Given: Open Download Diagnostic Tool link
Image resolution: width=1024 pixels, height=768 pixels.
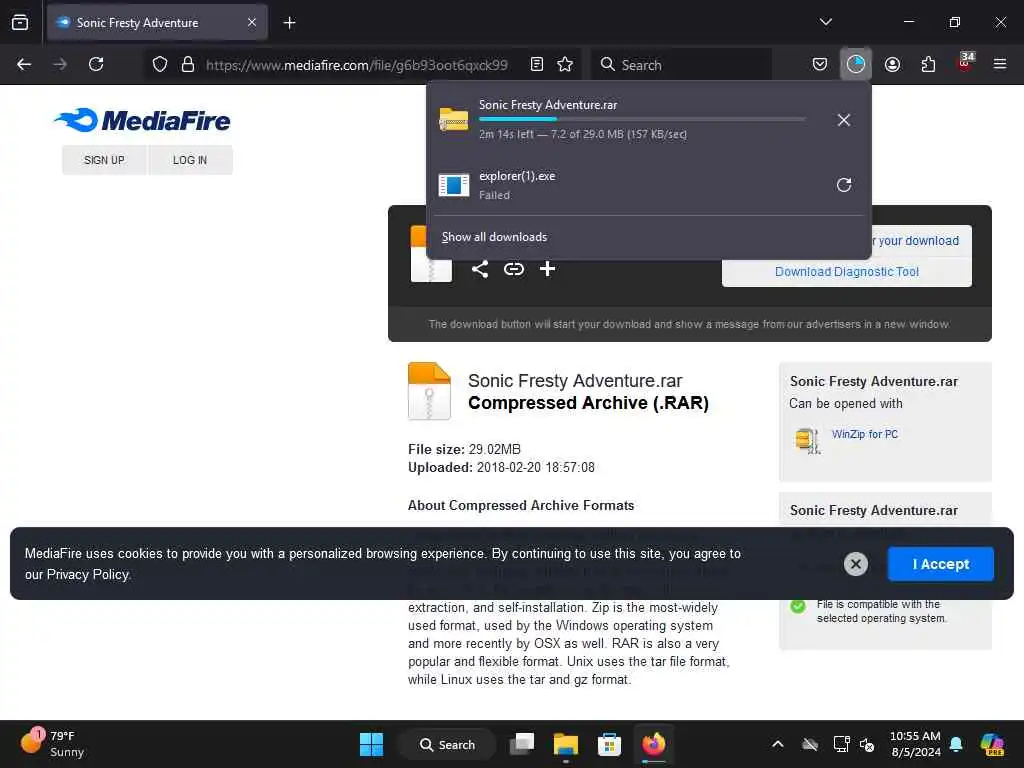Looking at the screenshot, I should (x=846, y=272).
